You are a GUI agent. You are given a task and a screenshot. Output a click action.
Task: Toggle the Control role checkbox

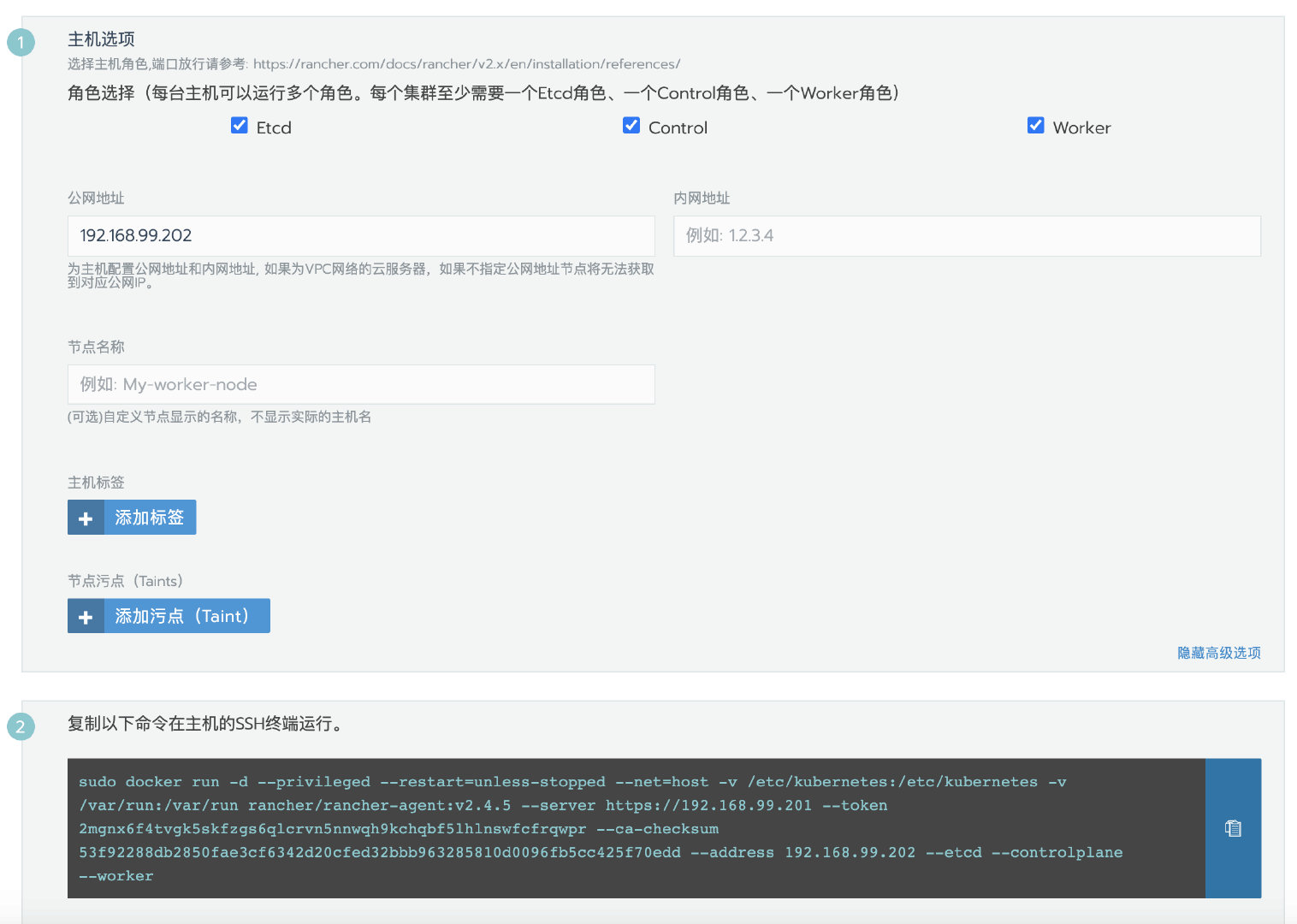click(631, 126)
